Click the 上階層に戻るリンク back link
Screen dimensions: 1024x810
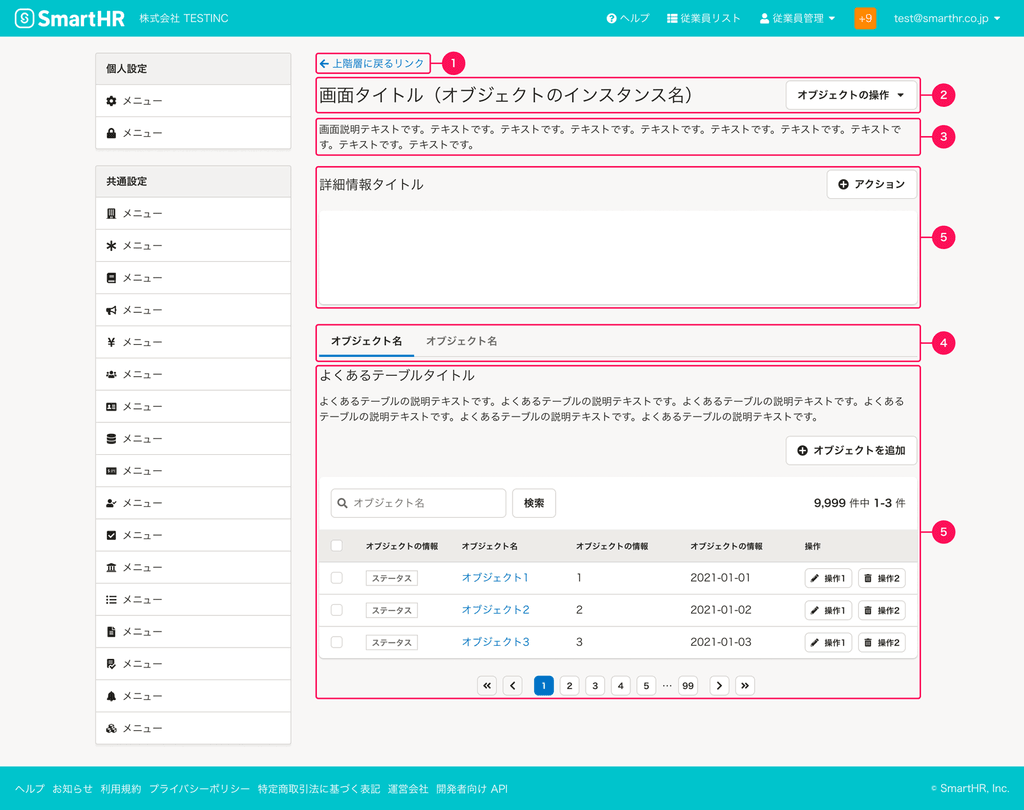point(372,64)
